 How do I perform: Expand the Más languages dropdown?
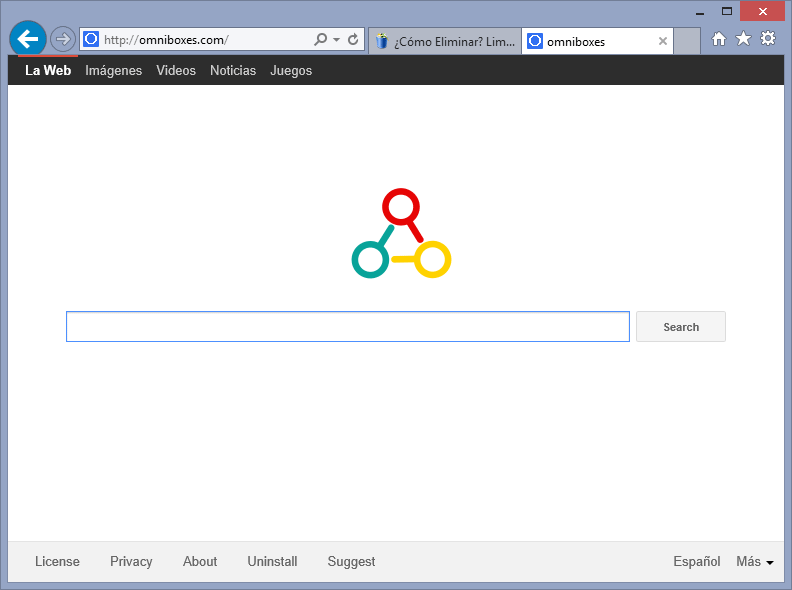pyautogui.click(x=755, y=562)
